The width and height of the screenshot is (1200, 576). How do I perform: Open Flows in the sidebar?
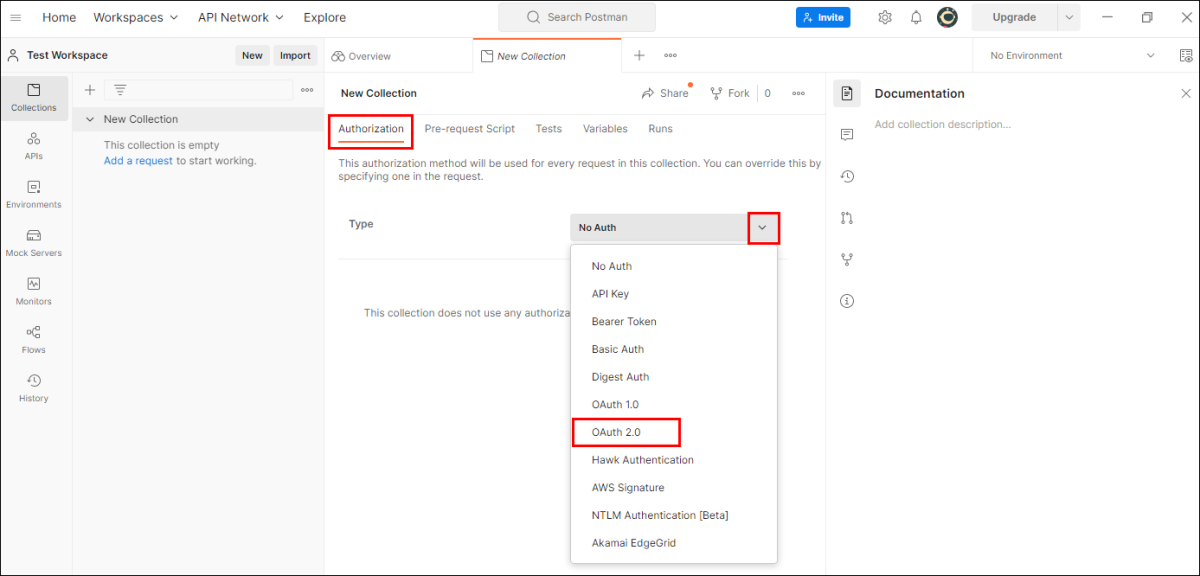(x=34, y=340)
